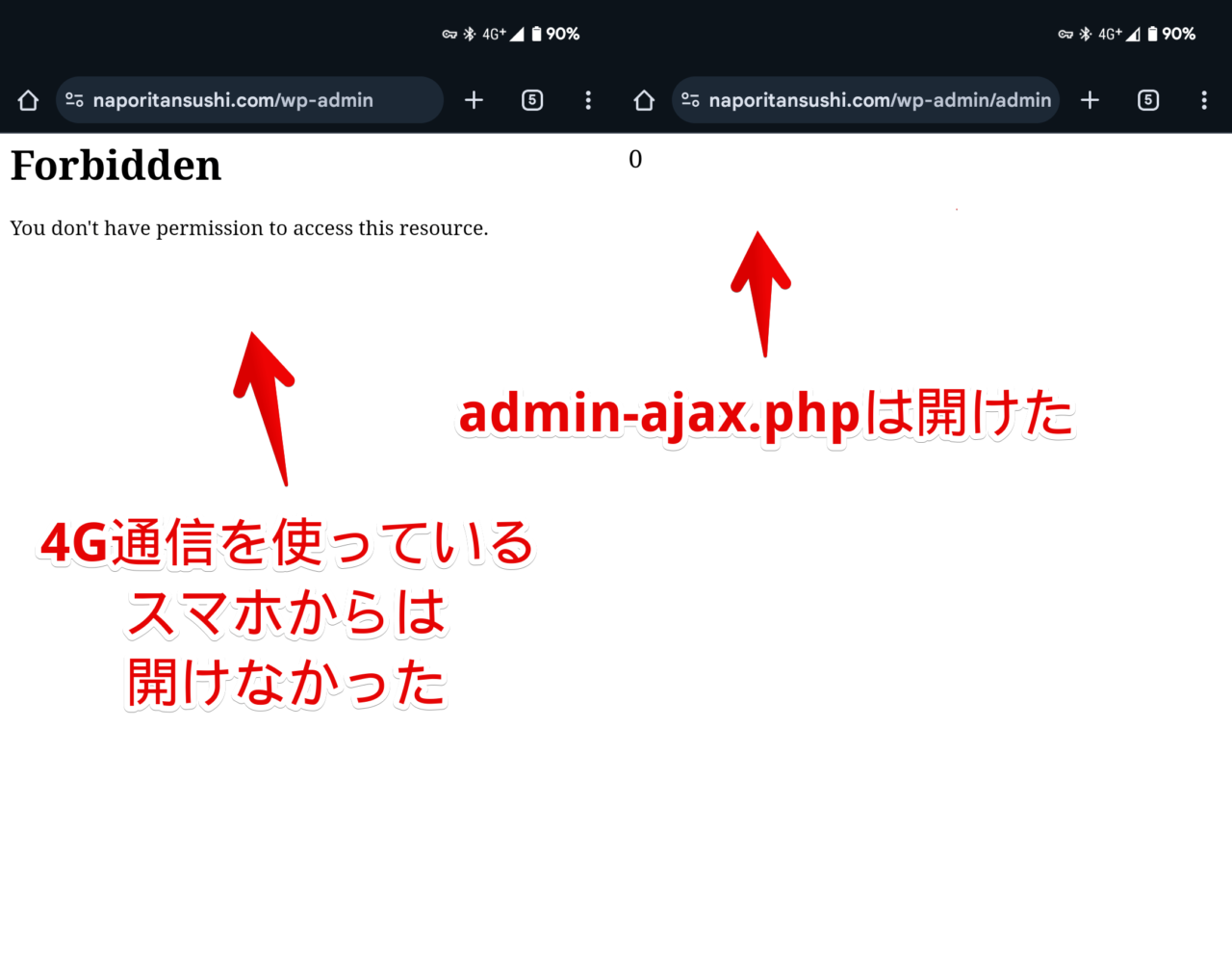Tap the right status bar '90%' battery text
The image size is (1232, 962).
tap(1179, 34)
